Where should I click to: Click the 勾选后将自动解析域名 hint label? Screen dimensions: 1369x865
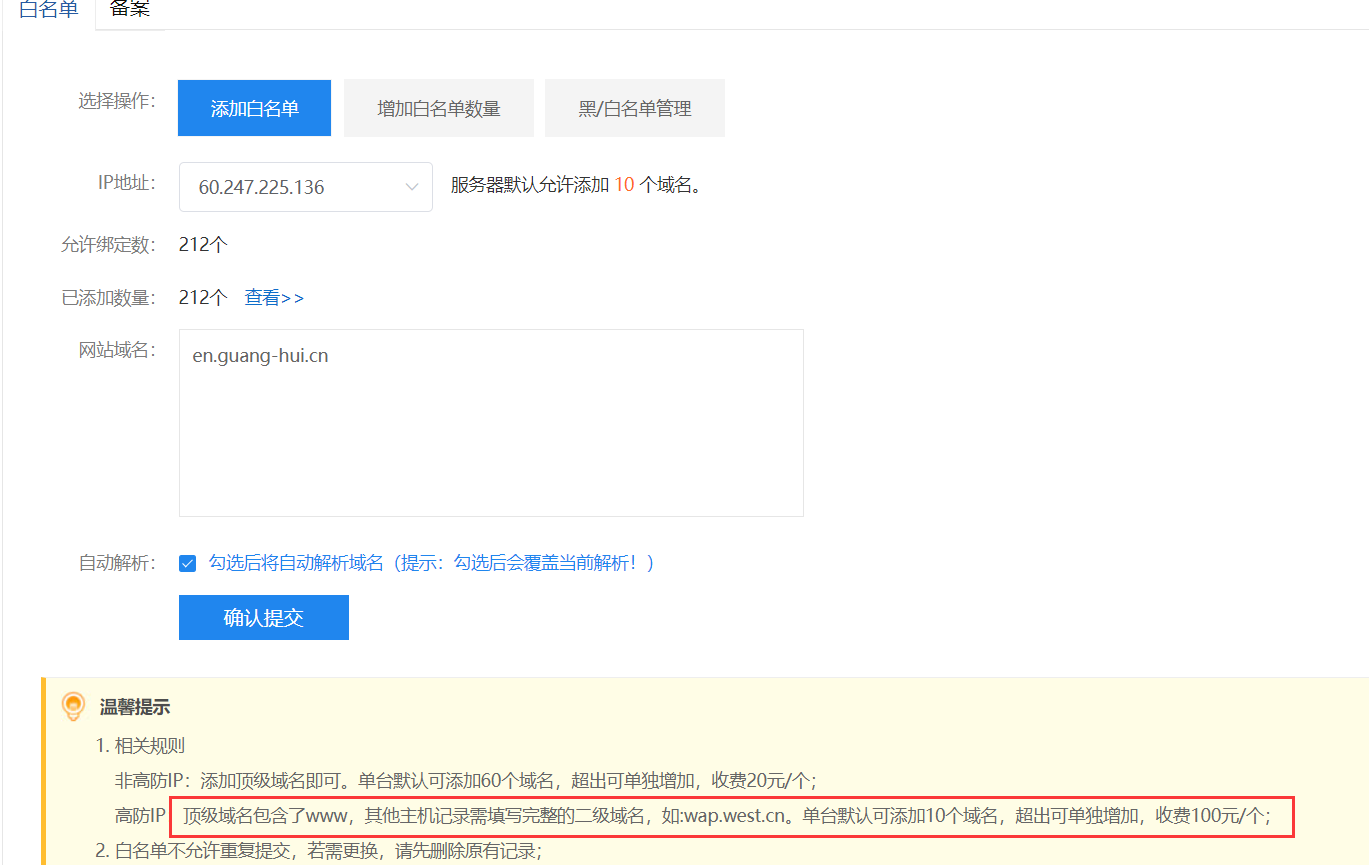point(431,563)
